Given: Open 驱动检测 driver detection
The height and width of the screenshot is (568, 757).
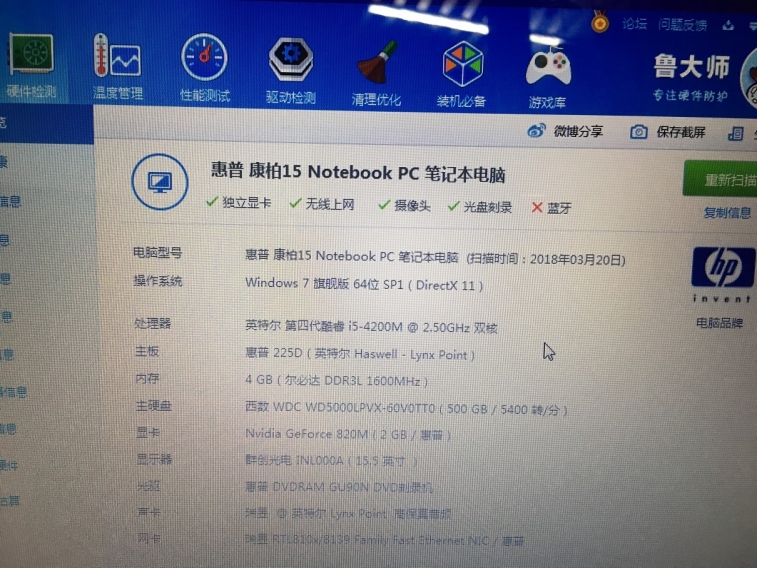Looking at the screenshot, I should [291, 70].
